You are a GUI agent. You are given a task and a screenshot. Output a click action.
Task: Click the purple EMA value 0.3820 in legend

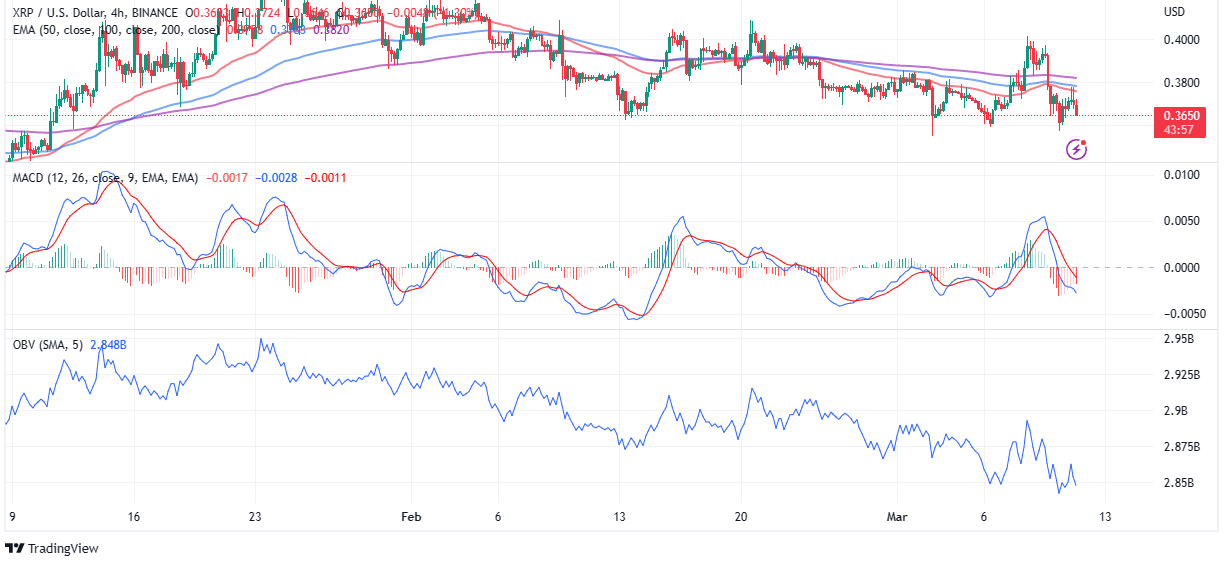(x=331, y=30)
